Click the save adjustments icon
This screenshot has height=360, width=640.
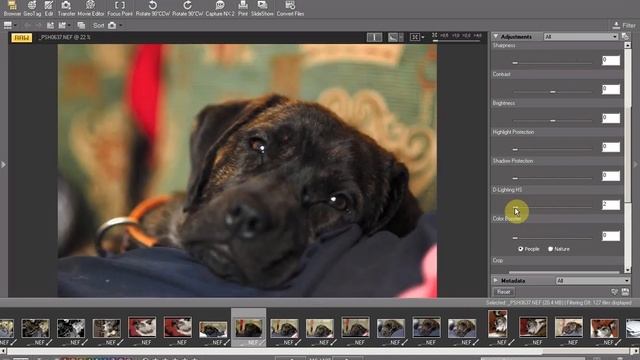click(x=625, y=292)
